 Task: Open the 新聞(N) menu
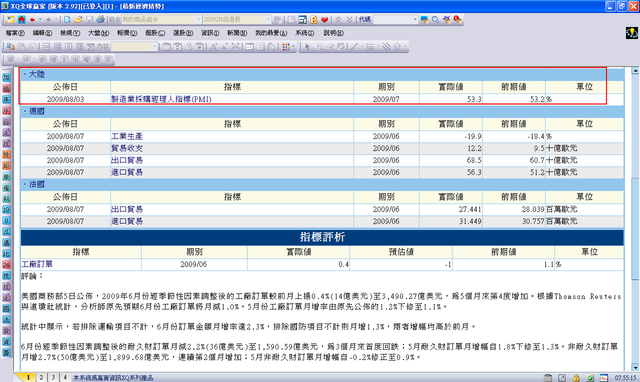point(237,33)
